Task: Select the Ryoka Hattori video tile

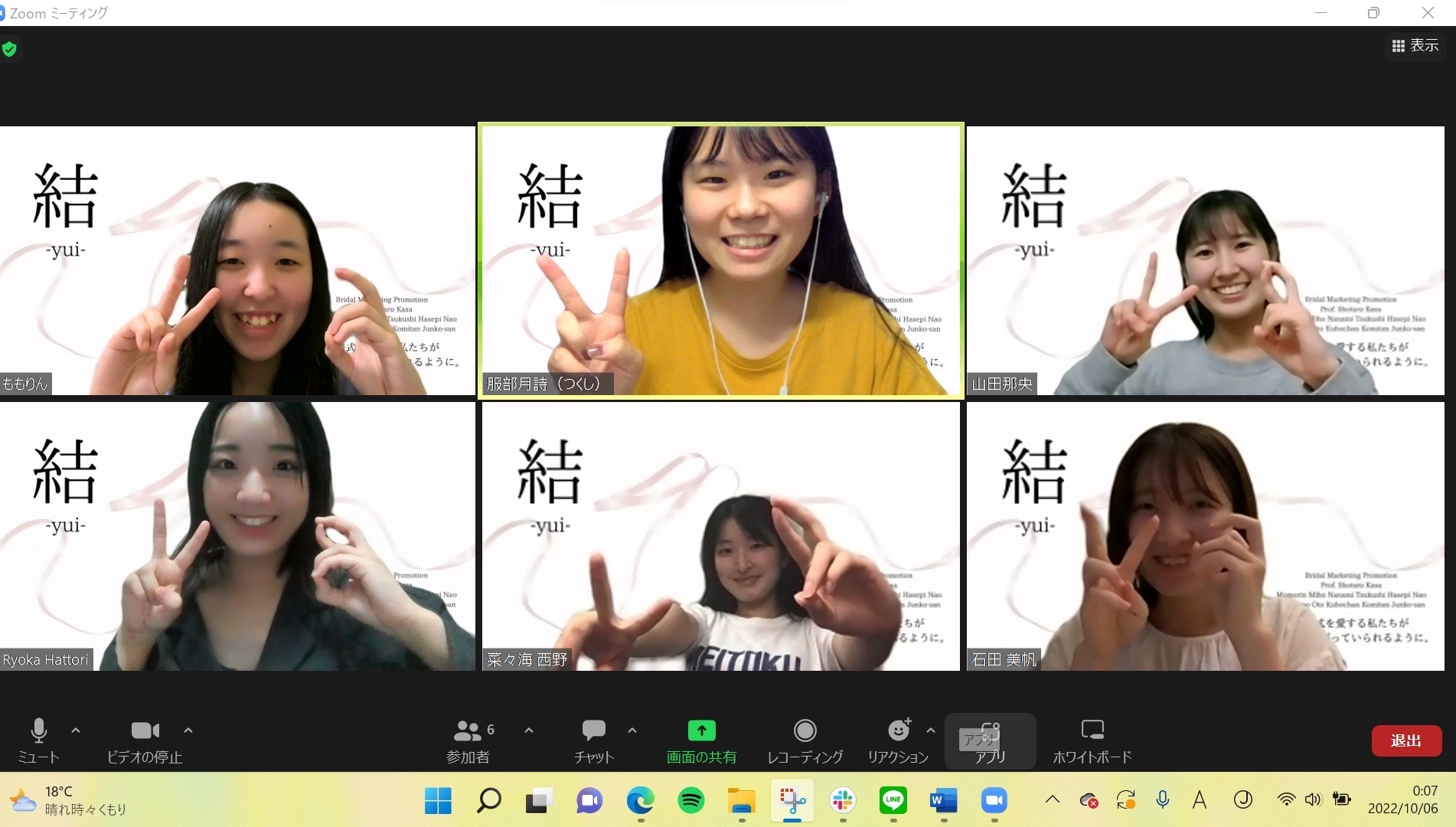Action: 237,536
